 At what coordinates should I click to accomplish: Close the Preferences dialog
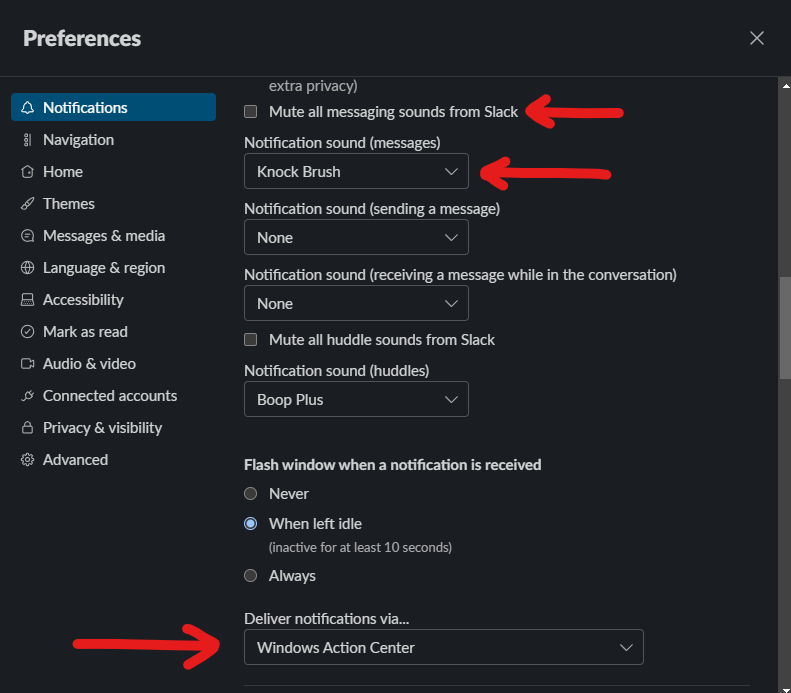(756, 38)
